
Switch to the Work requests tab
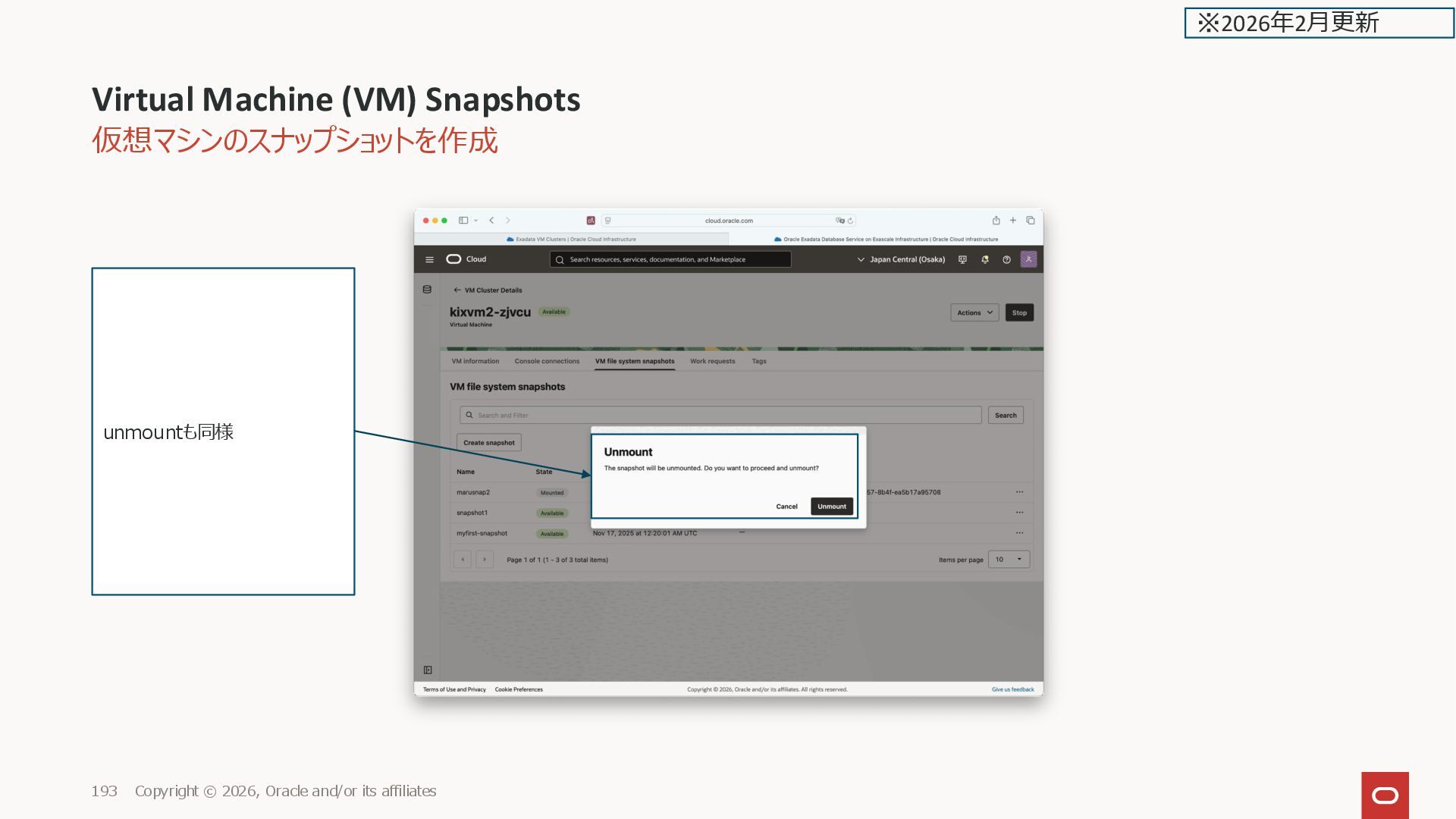(x=712, y=361)
